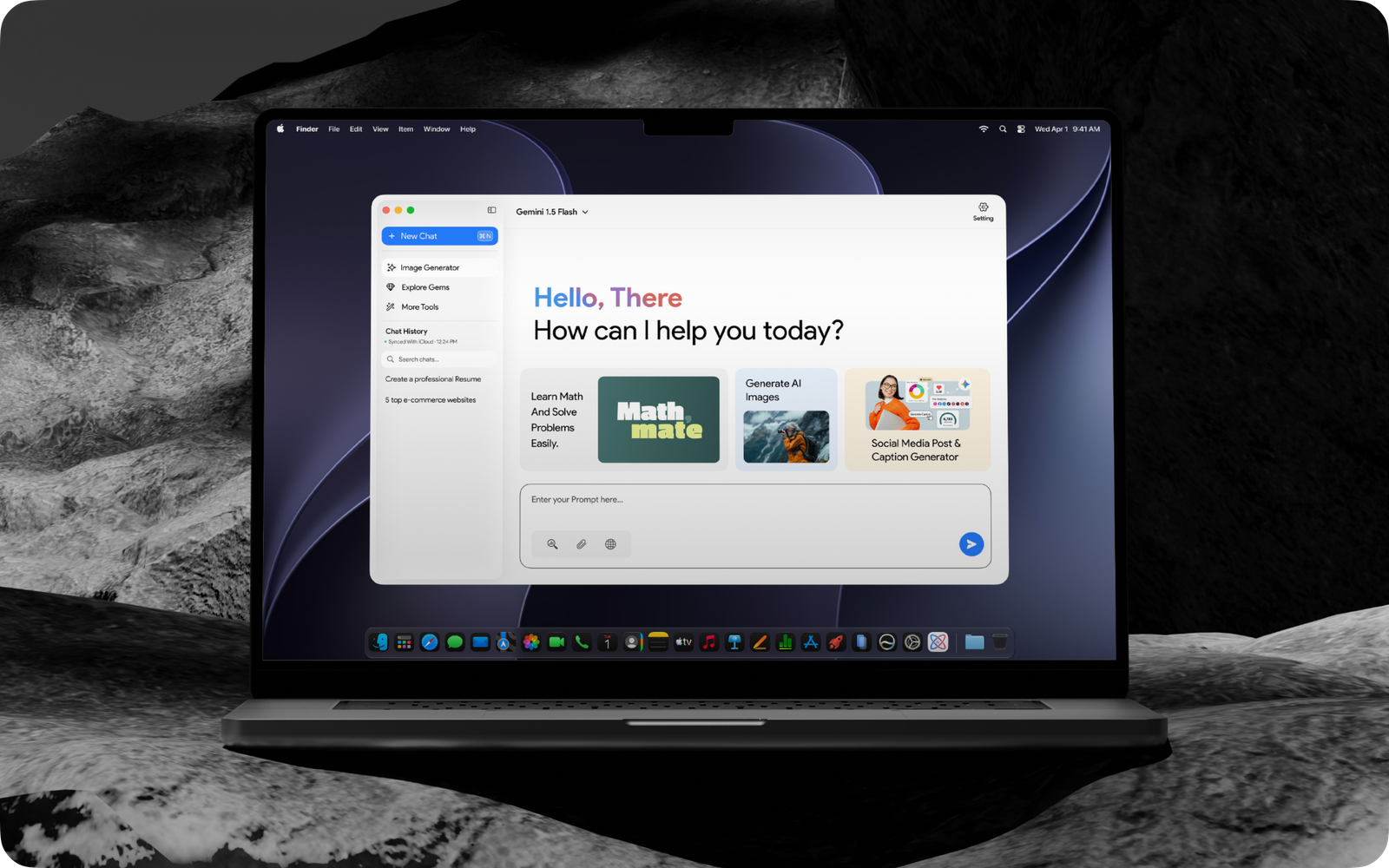Select the Generate AI Images card
Image resolution: width=1389 pixels, height=868 pixels.
[787, 420]
